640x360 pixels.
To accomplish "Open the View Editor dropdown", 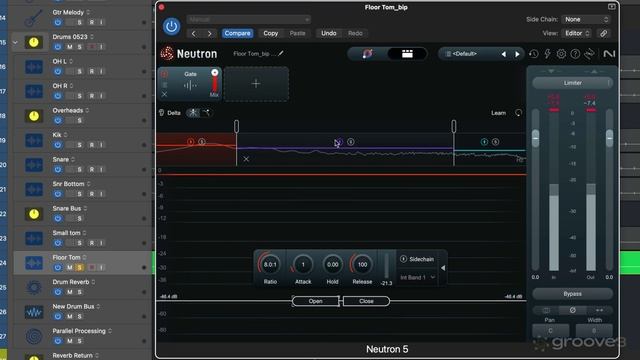I will click(x=576, y=33).
